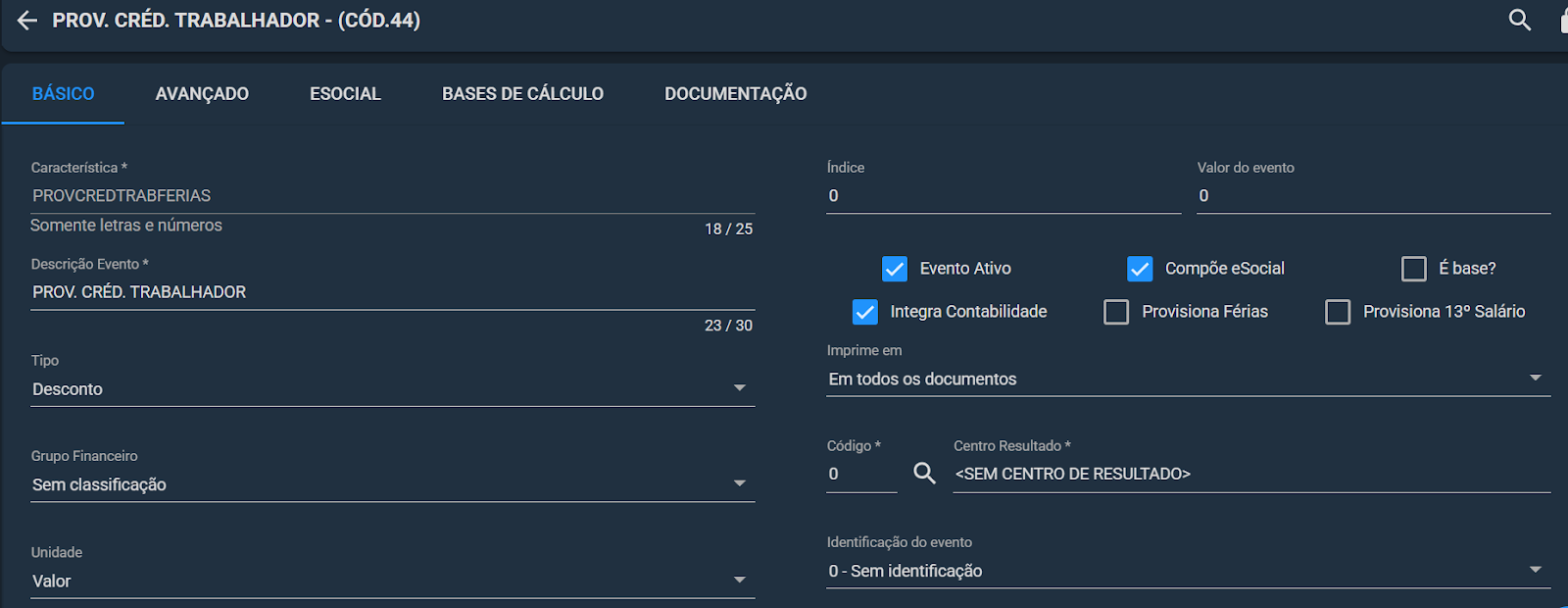Open the DOCUMENTAÇÃO tab

click(x=735, y=94)
